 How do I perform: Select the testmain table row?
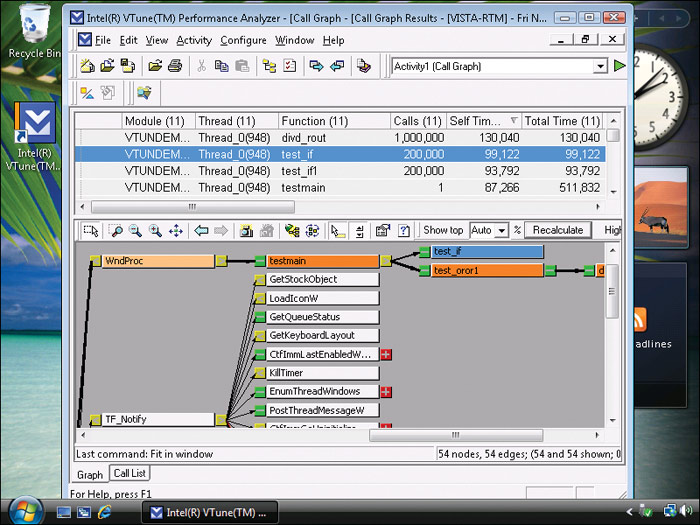341,188
